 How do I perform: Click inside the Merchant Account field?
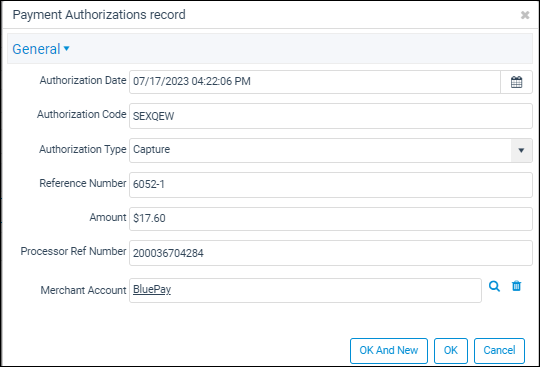pyautogui.click(x=305, y=290)
